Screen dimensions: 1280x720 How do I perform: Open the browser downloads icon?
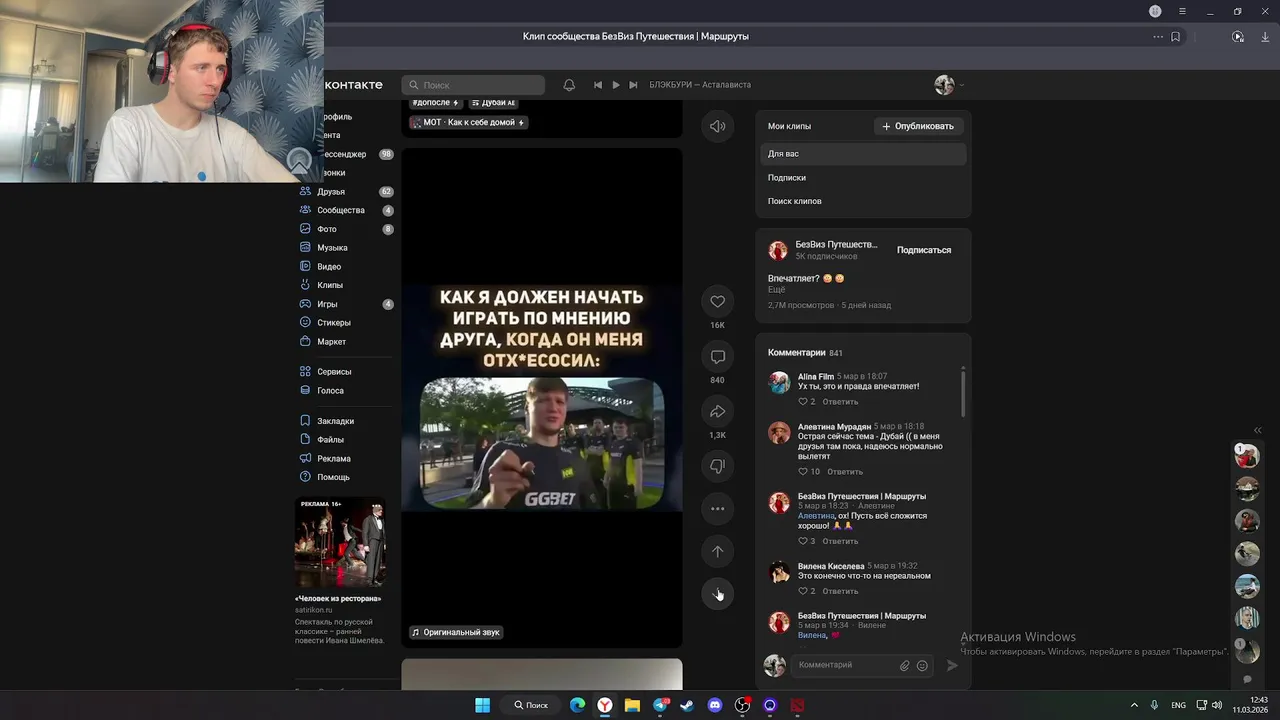(1265, 37)
